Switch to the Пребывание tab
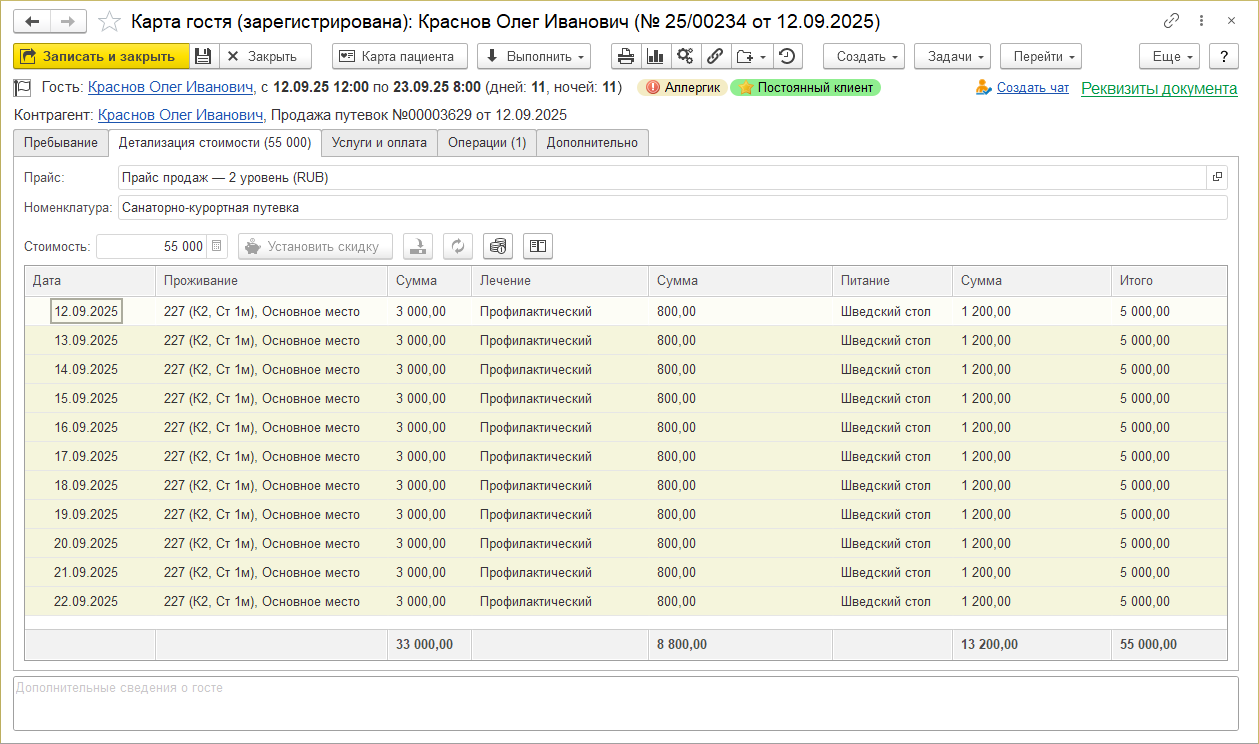Image resolution: width=1259 pixels, height=744 pixels. coord(61,143)
